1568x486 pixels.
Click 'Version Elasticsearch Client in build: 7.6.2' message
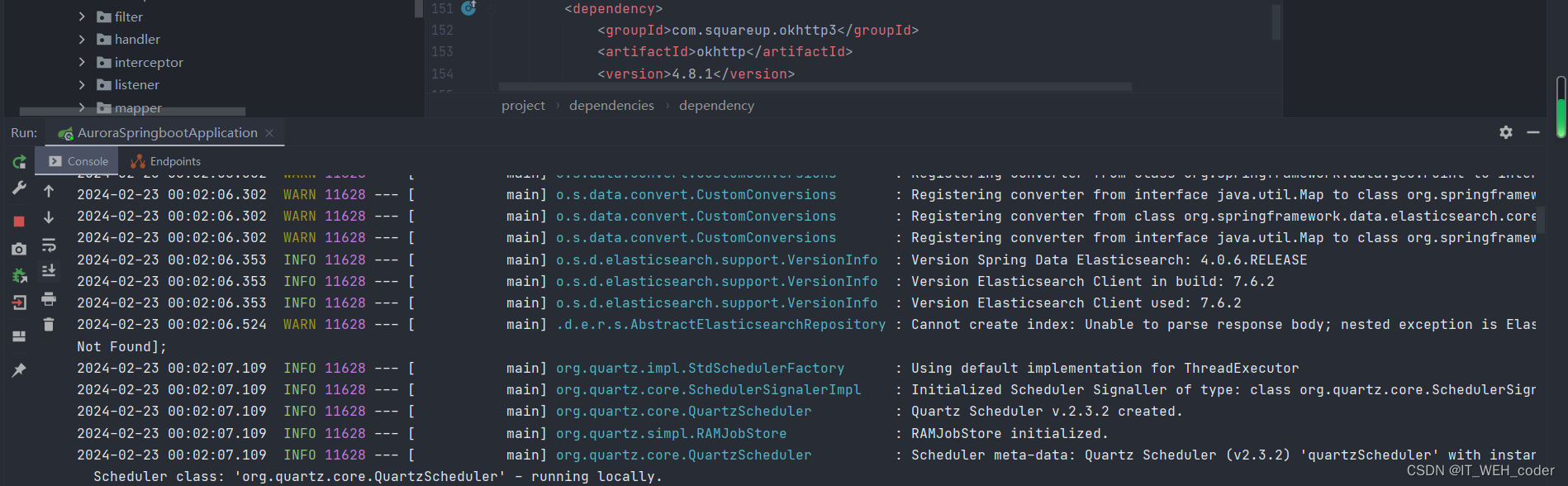[x=1092, y=281]
